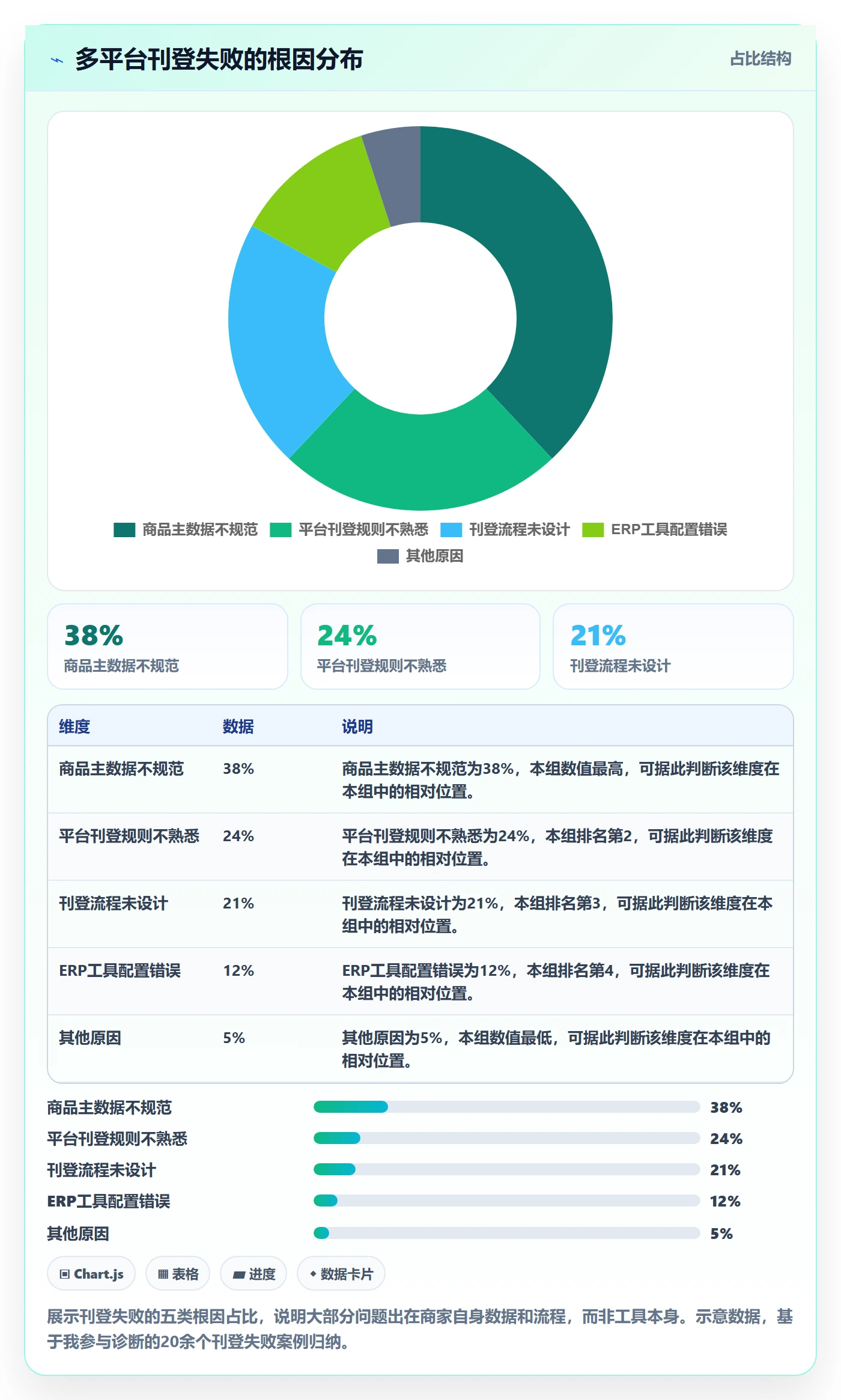Toggle the ERP工具配置错误 legend item
841x1400 pixels.
coord(655,530)
